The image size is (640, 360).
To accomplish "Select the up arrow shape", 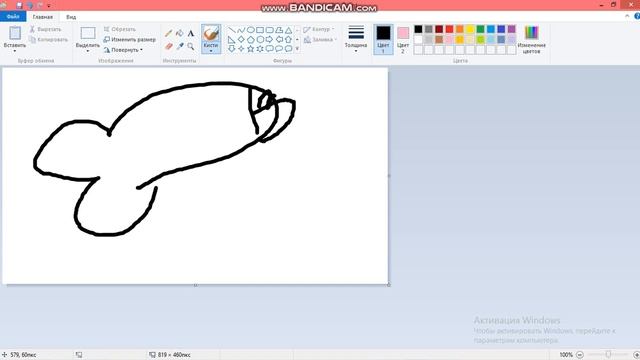I will click(x=288, y=40).
